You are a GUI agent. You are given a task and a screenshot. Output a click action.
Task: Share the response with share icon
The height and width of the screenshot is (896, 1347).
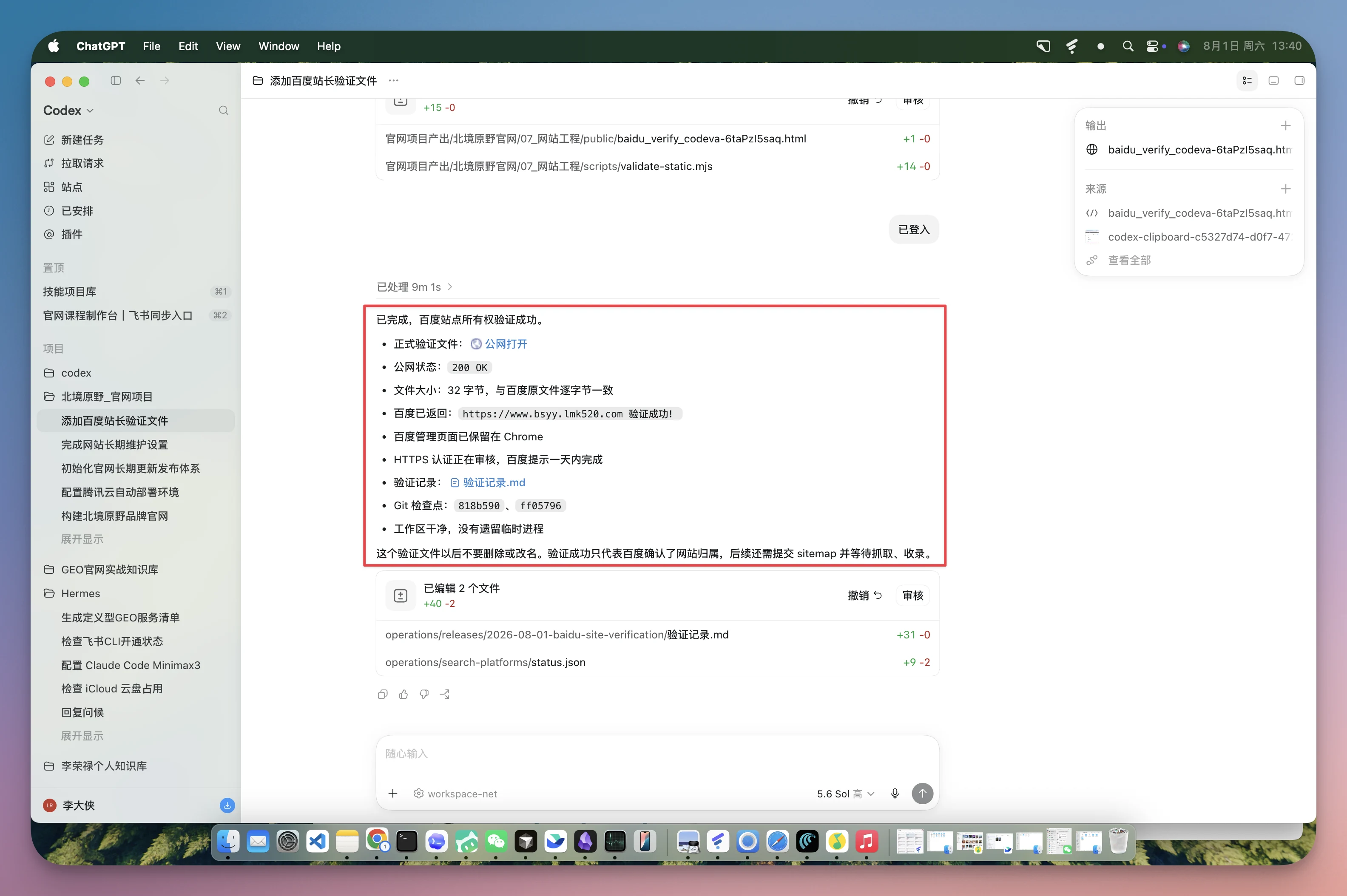click(445, 694)
